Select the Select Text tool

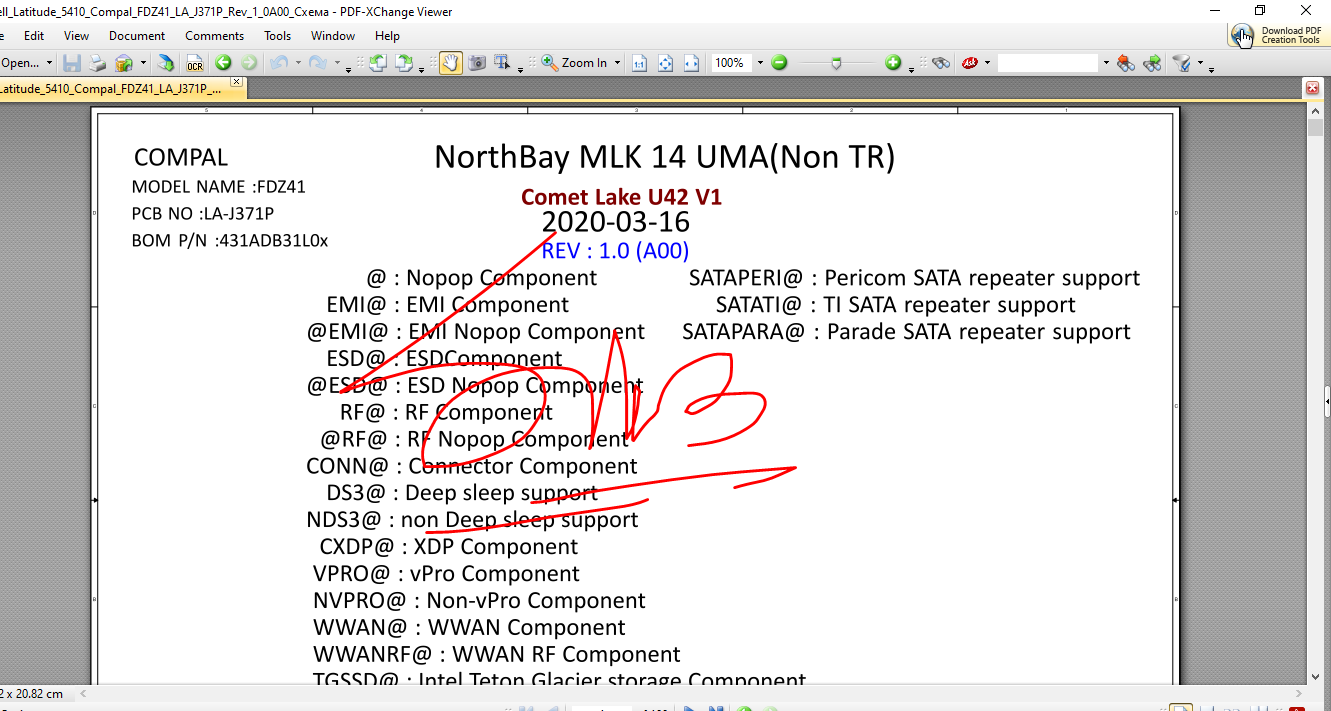[501, 63]
